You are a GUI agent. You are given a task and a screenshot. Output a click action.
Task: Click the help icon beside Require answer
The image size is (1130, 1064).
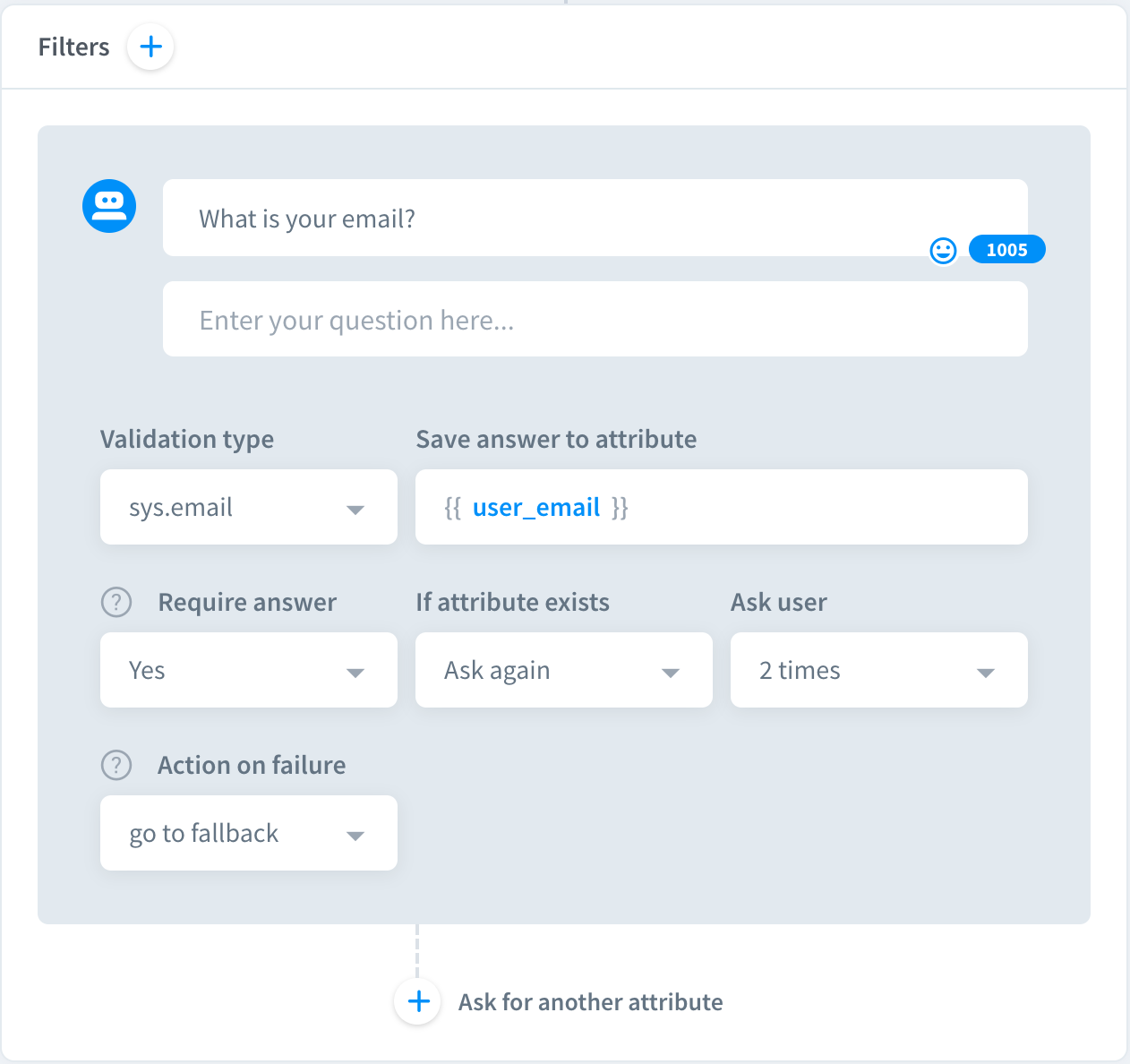click(x=116, y=603)
